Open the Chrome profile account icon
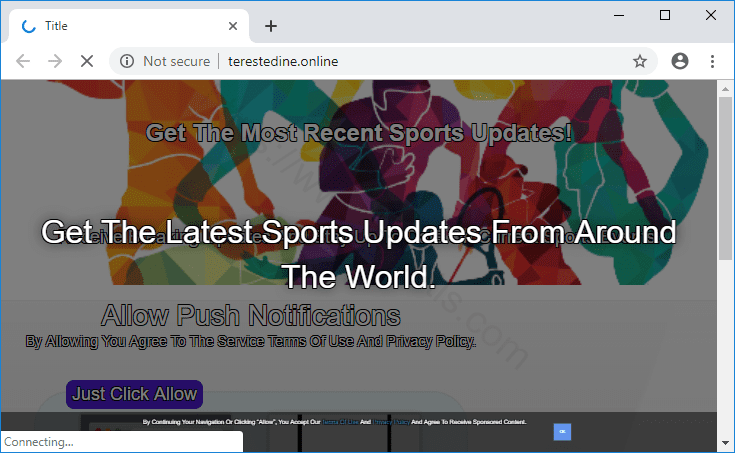 [681, 61]
